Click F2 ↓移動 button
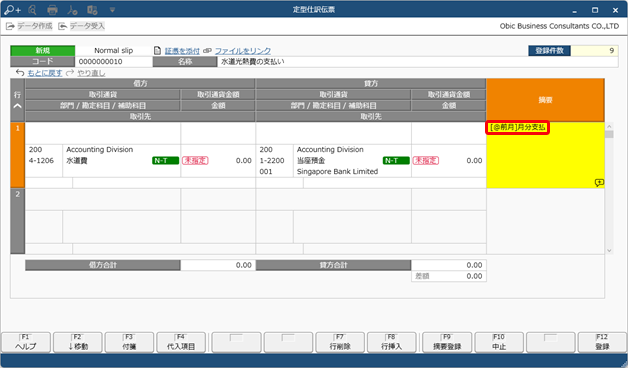The image size is (628, 368). pos(78,342)
